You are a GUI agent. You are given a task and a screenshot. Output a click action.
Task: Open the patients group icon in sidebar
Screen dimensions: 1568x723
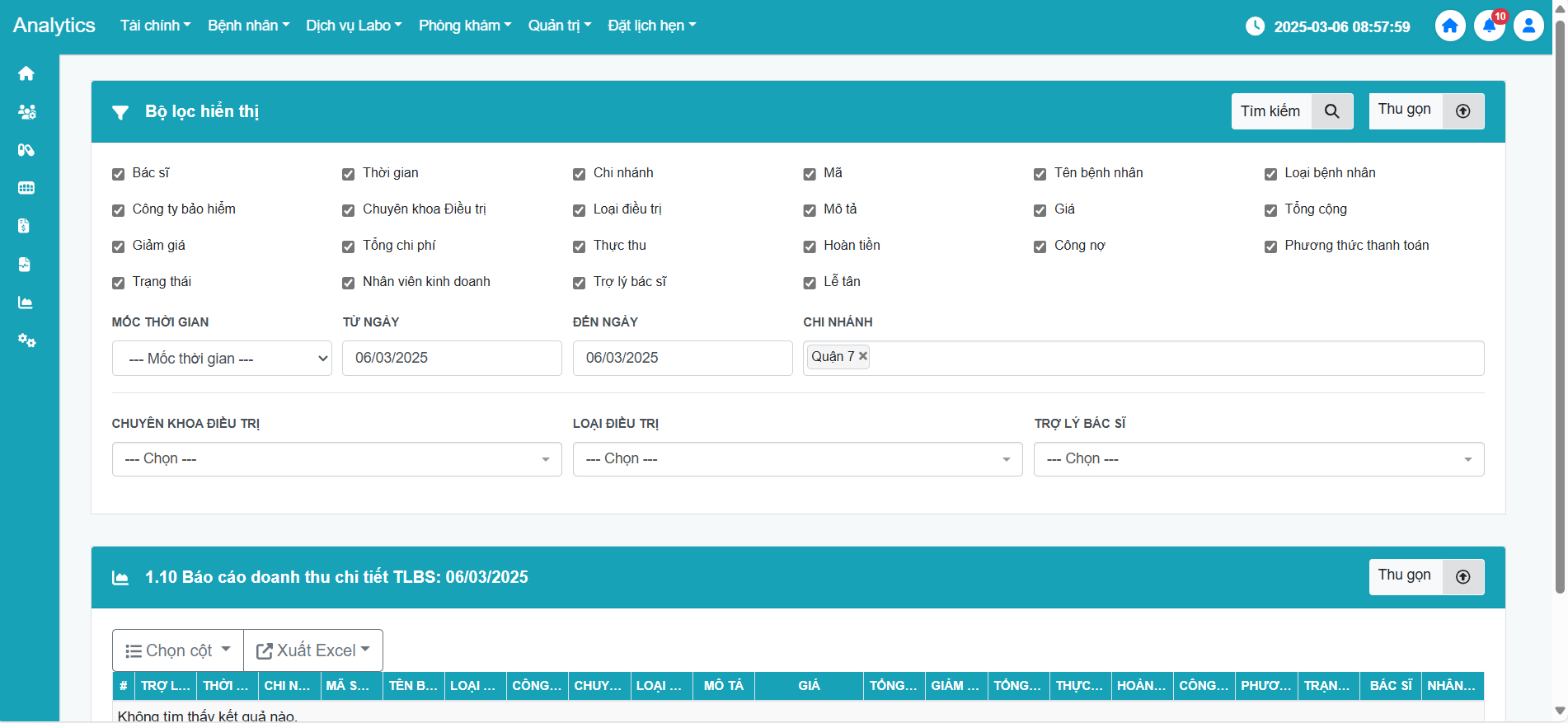pyautogui.click(x=26, y=111)
